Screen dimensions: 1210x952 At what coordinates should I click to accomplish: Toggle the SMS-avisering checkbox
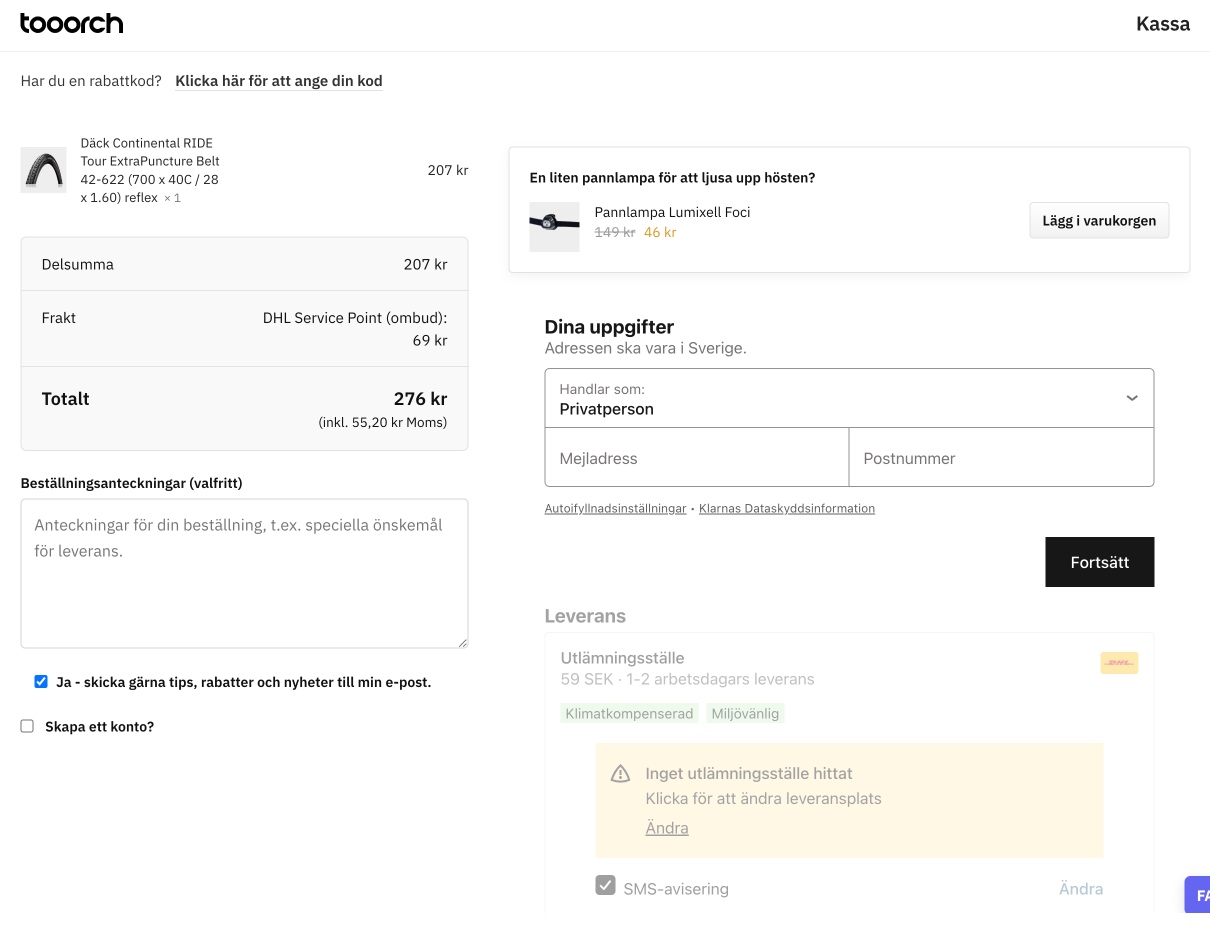click(605, 886)
